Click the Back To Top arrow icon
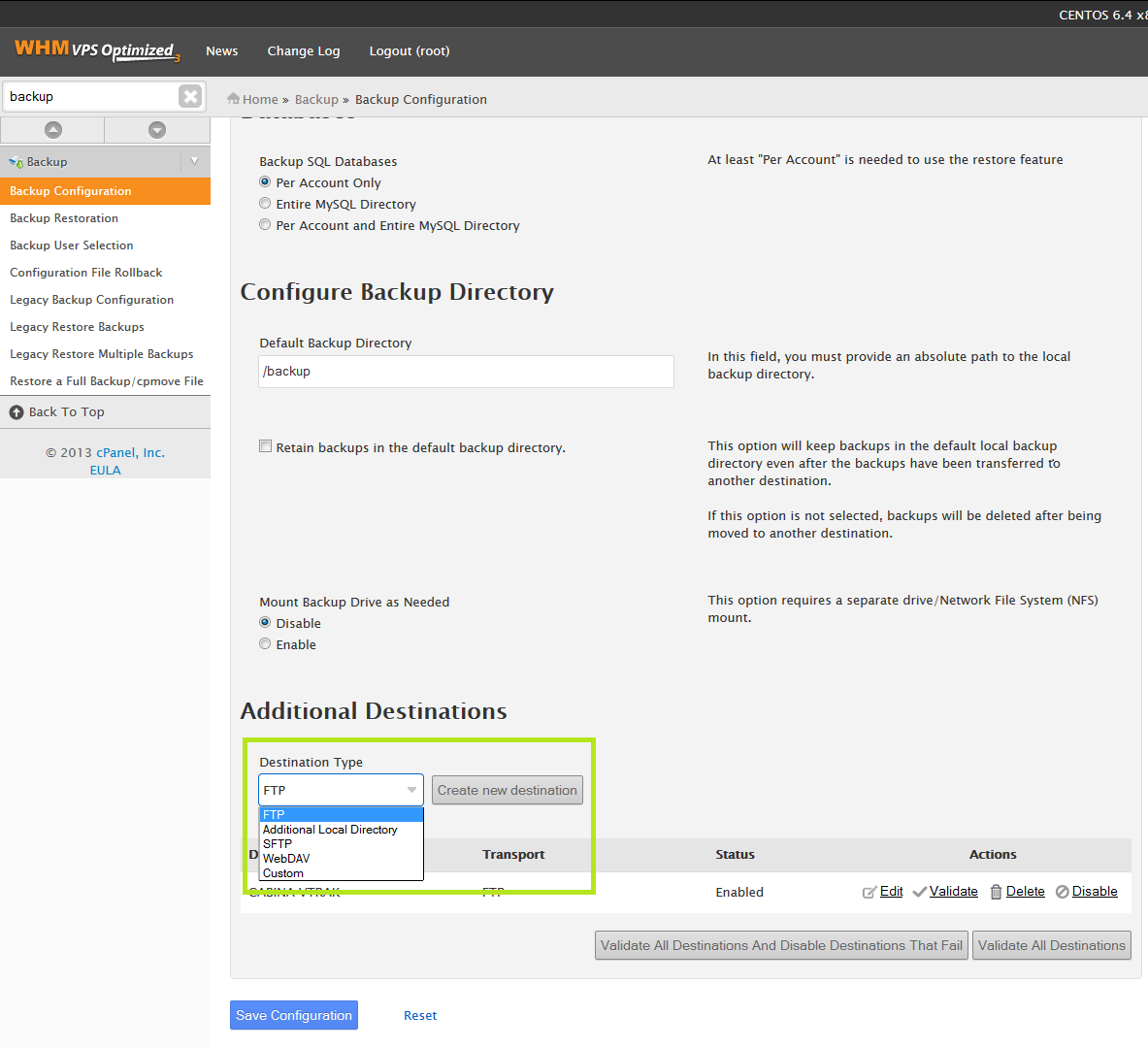This screenshot has width=1148, height=1048. click(x=16, y=412)
